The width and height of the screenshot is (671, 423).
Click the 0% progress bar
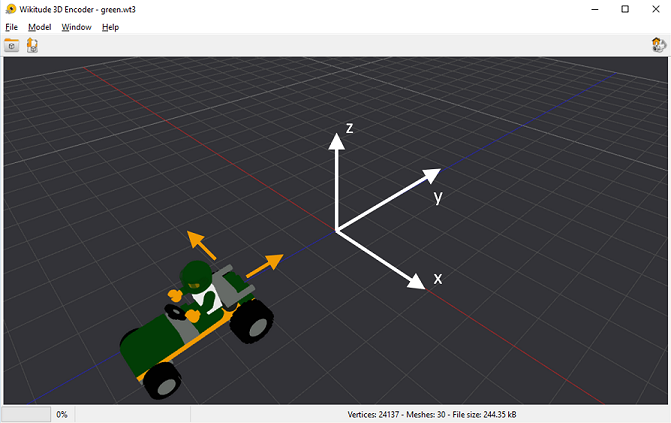click(26, 414)
